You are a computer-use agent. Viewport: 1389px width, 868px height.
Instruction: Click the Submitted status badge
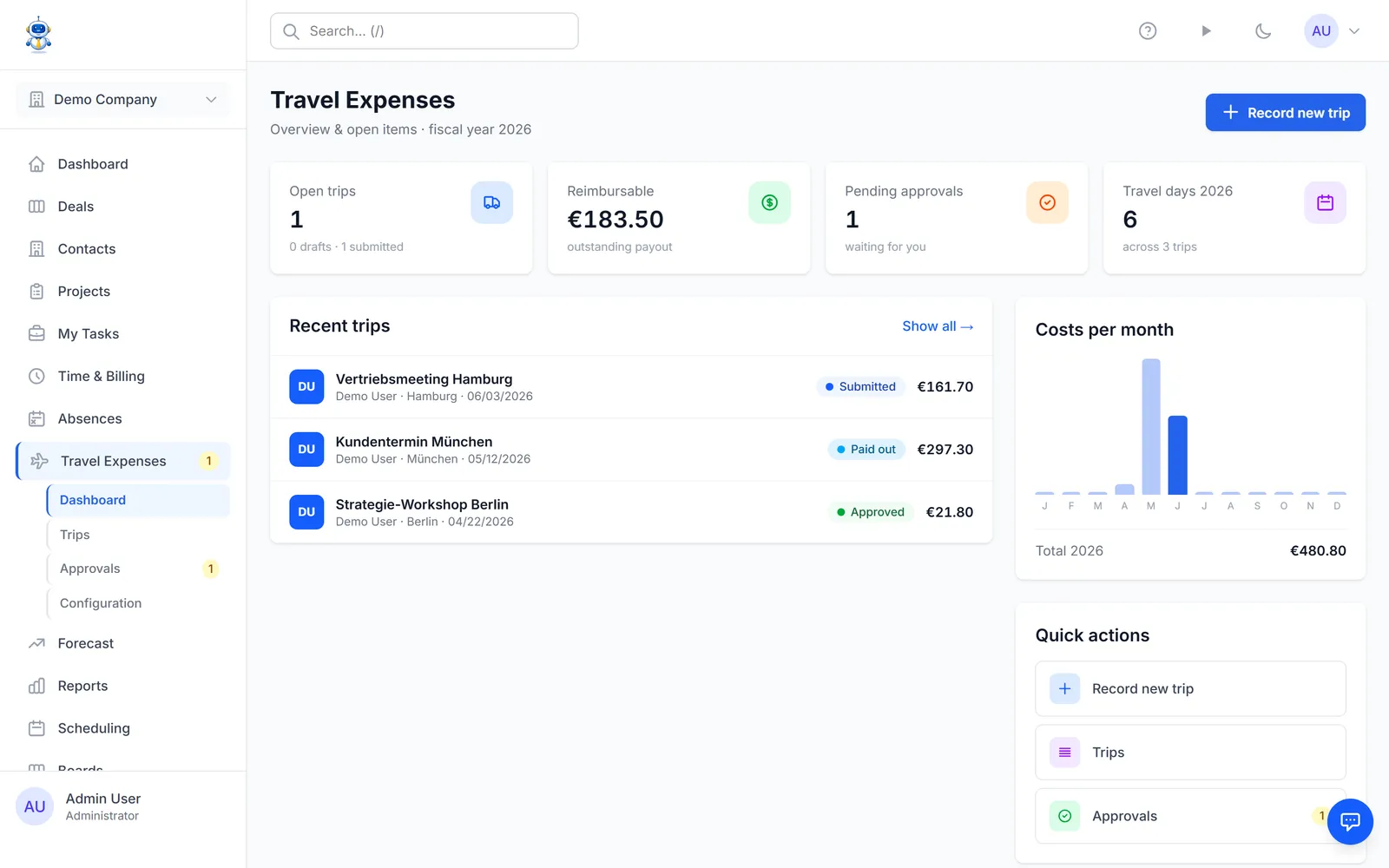click(860, 387)
